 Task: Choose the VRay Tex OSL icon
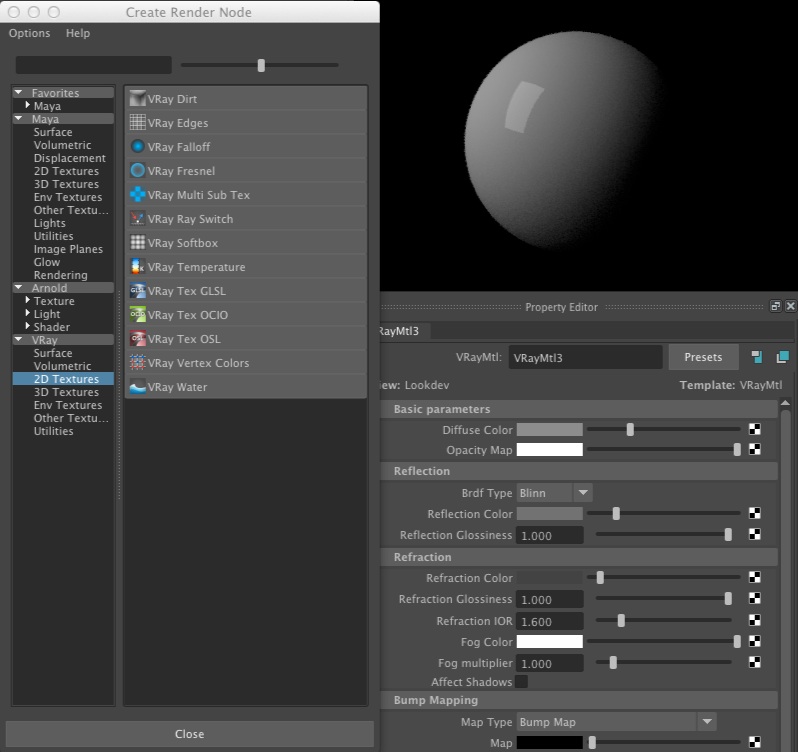pyautogui.click(x=137, y=338)
